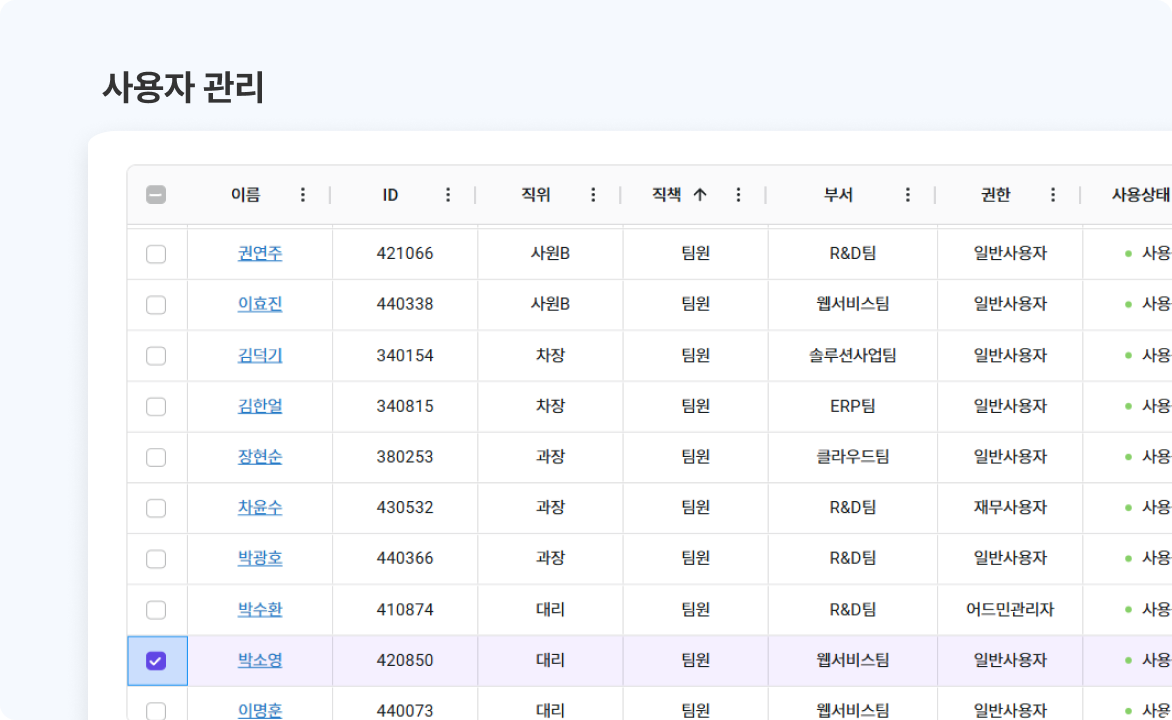Open the ID column options menu
Screen dimensions: 1172x720
(448, 195)
